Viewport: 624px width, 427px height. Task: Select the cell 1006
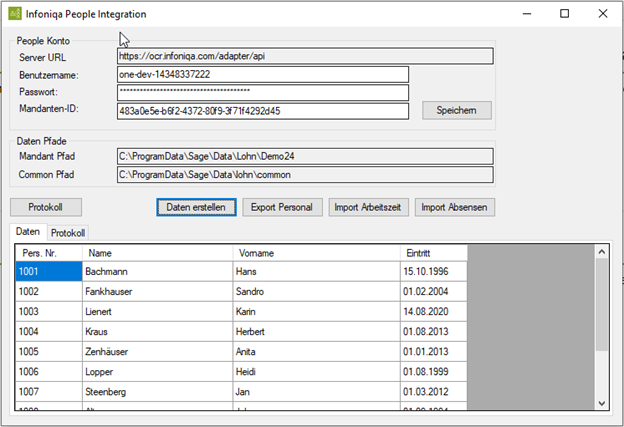[49, 372]
